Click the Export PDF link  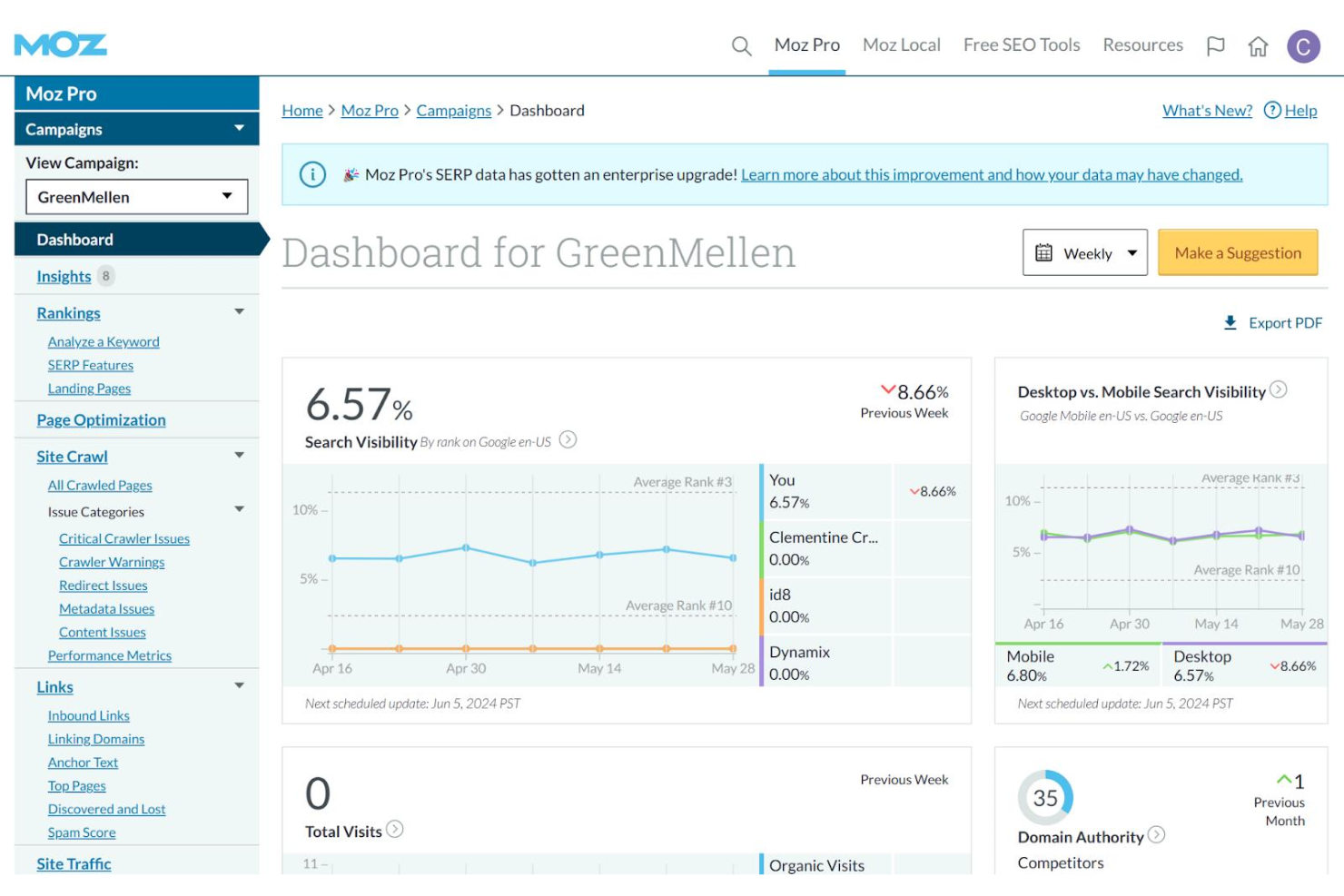tap(1285, 322)
